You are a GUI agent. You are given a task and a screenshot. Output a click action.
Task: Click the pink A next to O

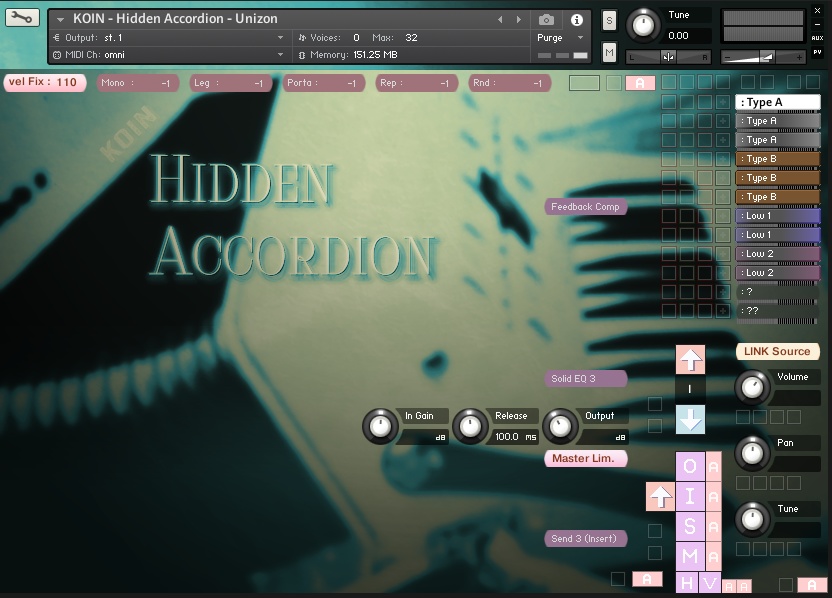713,466
